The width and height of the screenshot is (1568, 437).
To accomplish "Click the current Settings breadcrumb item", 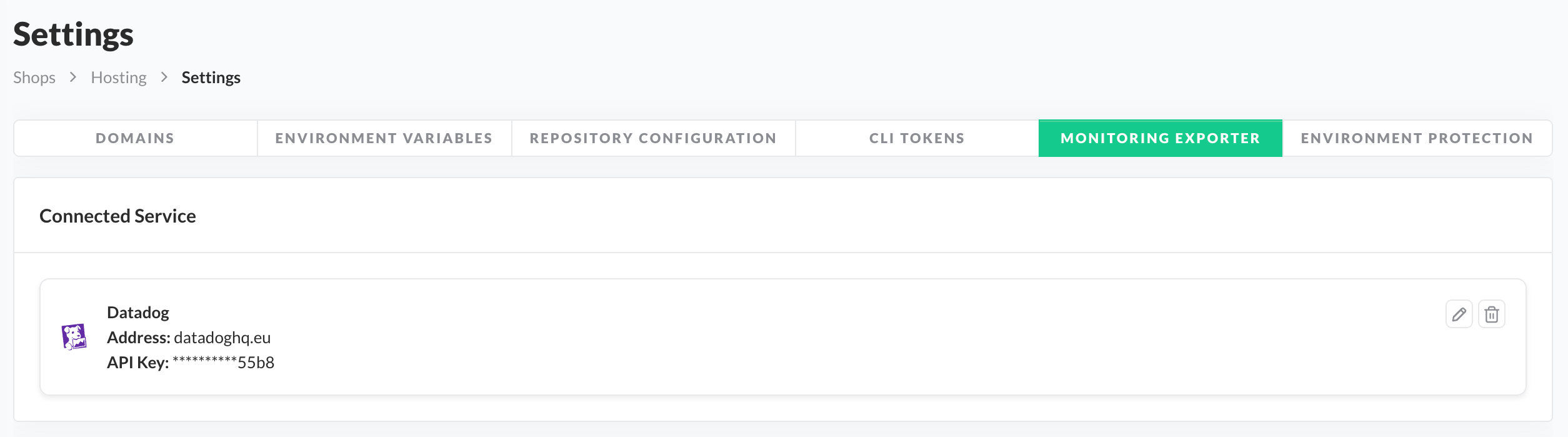I will [x=211, y=78].
